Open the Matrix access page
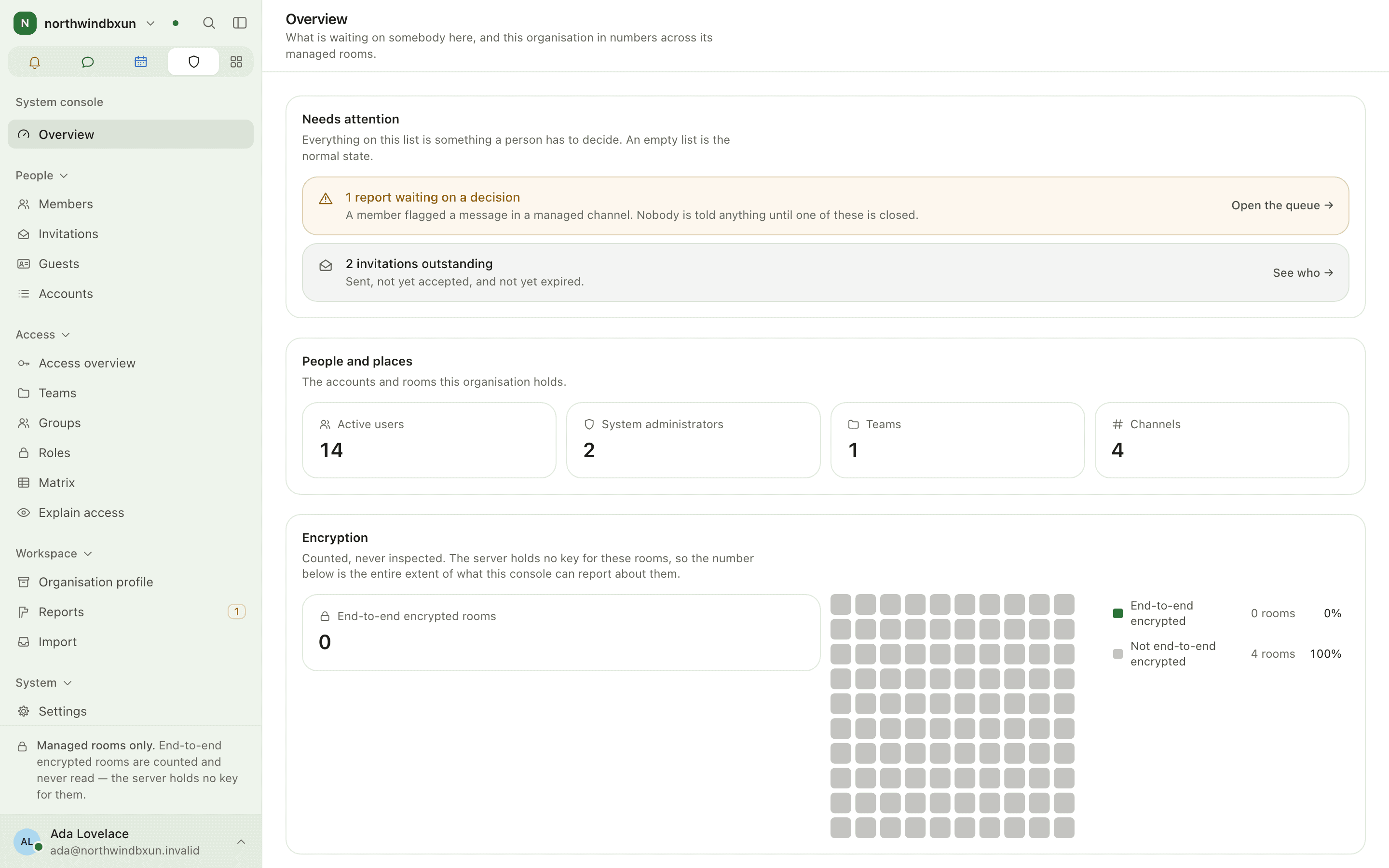Image resolution: width=1389 pixels, height=868 pixels. [131, 483]
